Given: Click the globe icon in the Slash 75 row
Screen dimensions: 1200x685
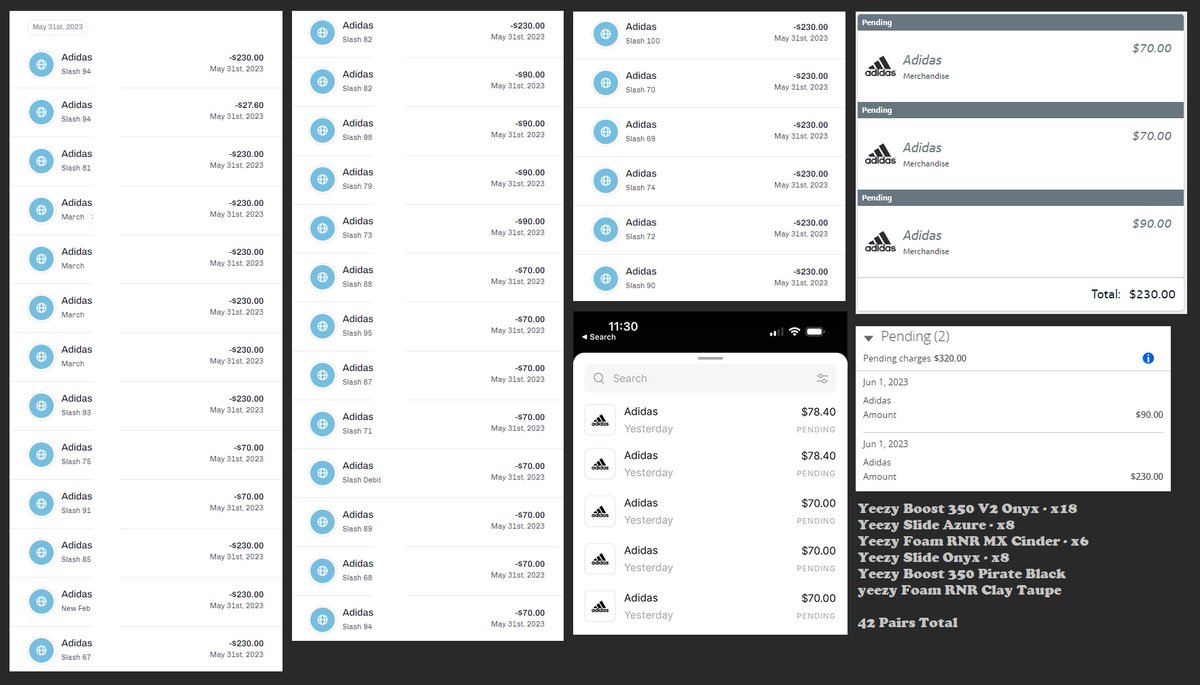Looking at the screenshot, I should (41, 455).
